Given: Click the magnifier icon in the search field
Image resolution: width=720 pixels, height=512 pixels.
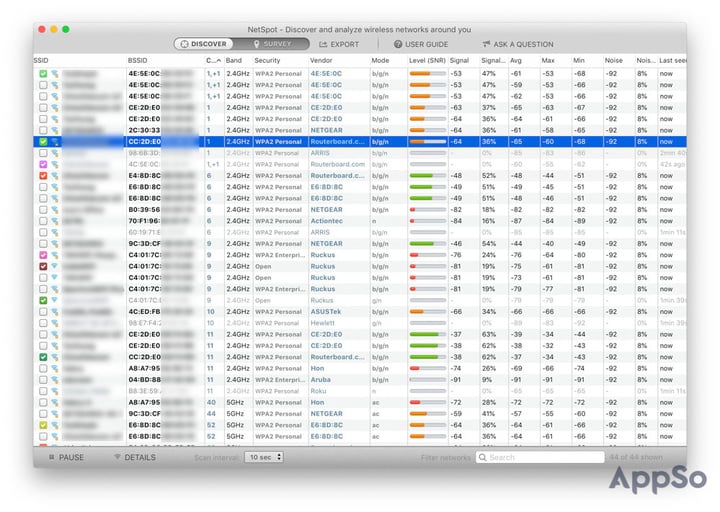Looking at the screenshot, I should pyautogui.click(x=483, y=457).
